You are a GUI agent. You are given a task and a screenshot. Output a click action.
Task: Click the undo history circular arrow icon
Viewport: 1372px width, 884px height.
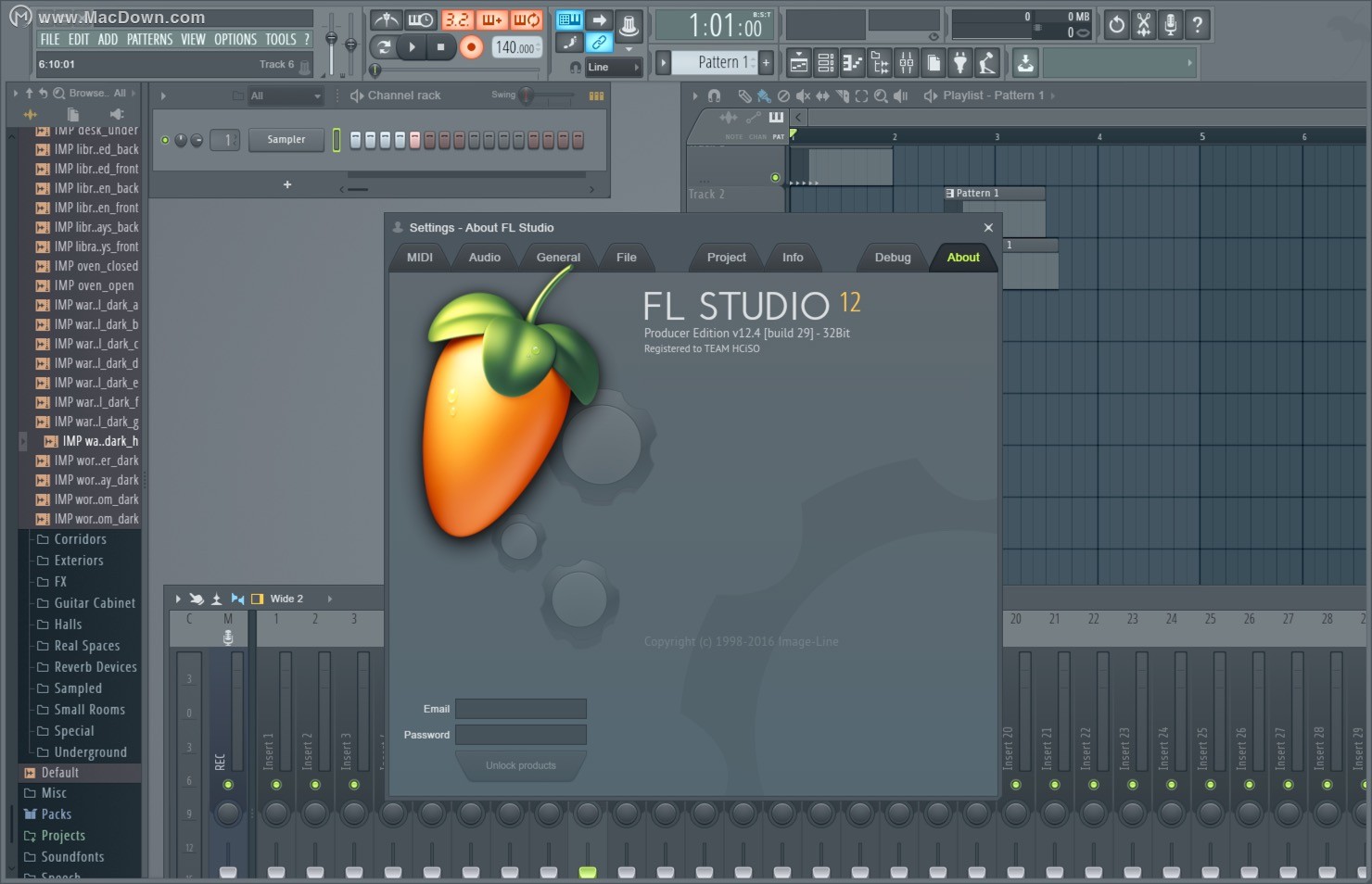click(x=1116, y=25)
